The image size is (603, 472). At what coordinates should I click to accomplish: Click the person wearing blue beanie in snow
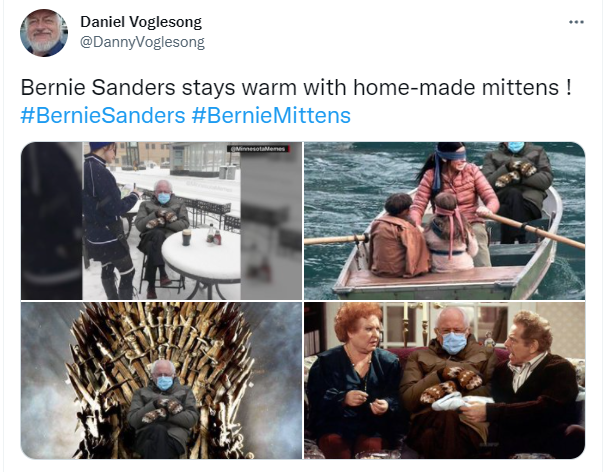[108, 219]
